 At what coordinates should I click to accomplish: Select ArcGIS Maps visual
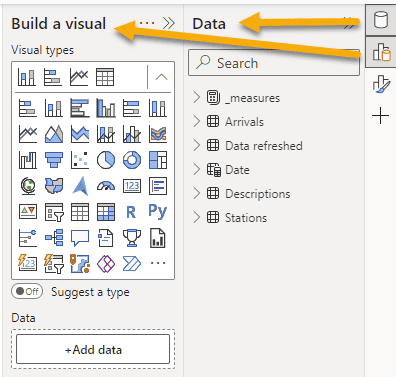(x=80, y=263)
